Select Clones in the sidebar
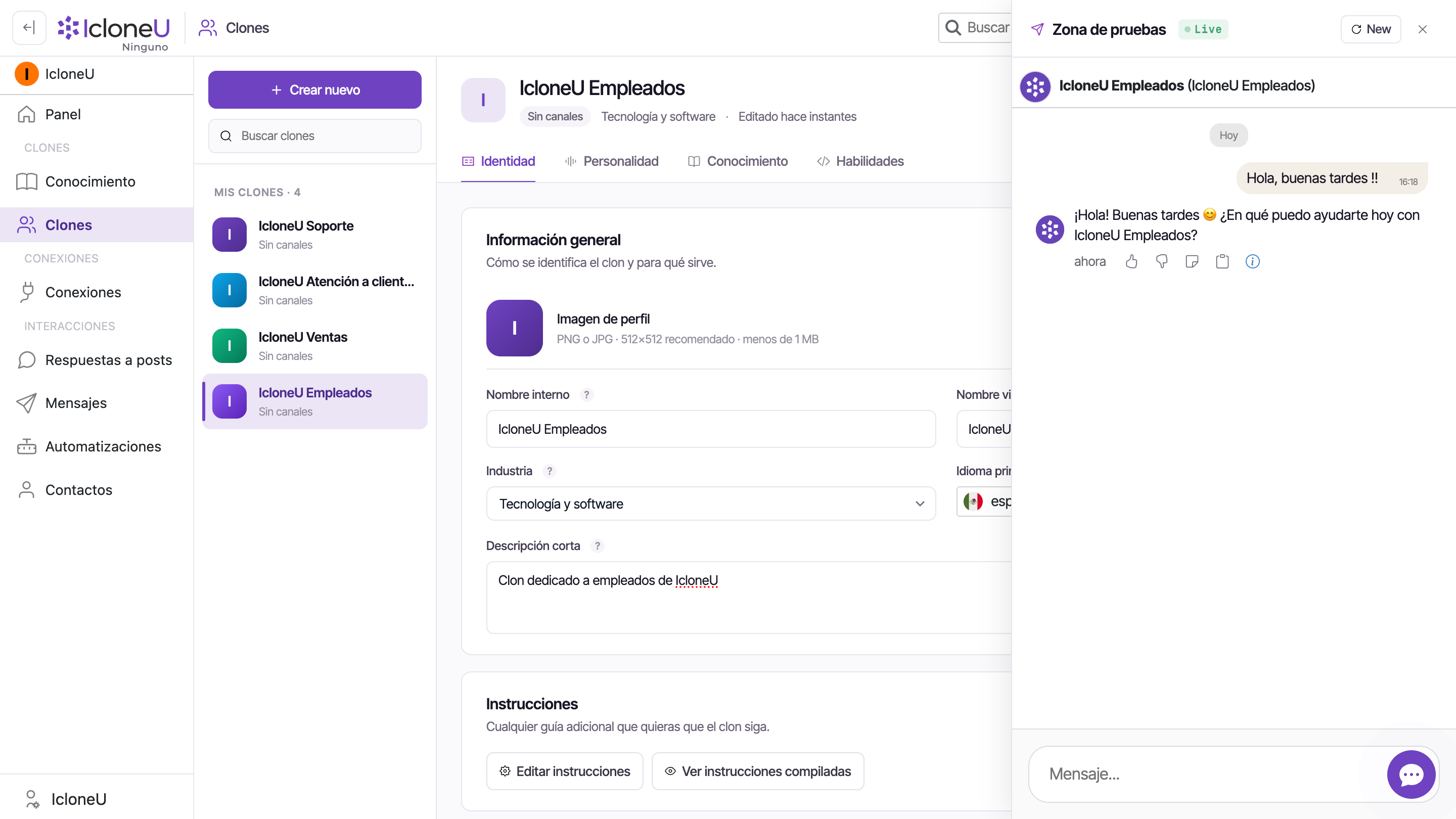The width and height of the screenshot is (1456, 819). point(97,225)
